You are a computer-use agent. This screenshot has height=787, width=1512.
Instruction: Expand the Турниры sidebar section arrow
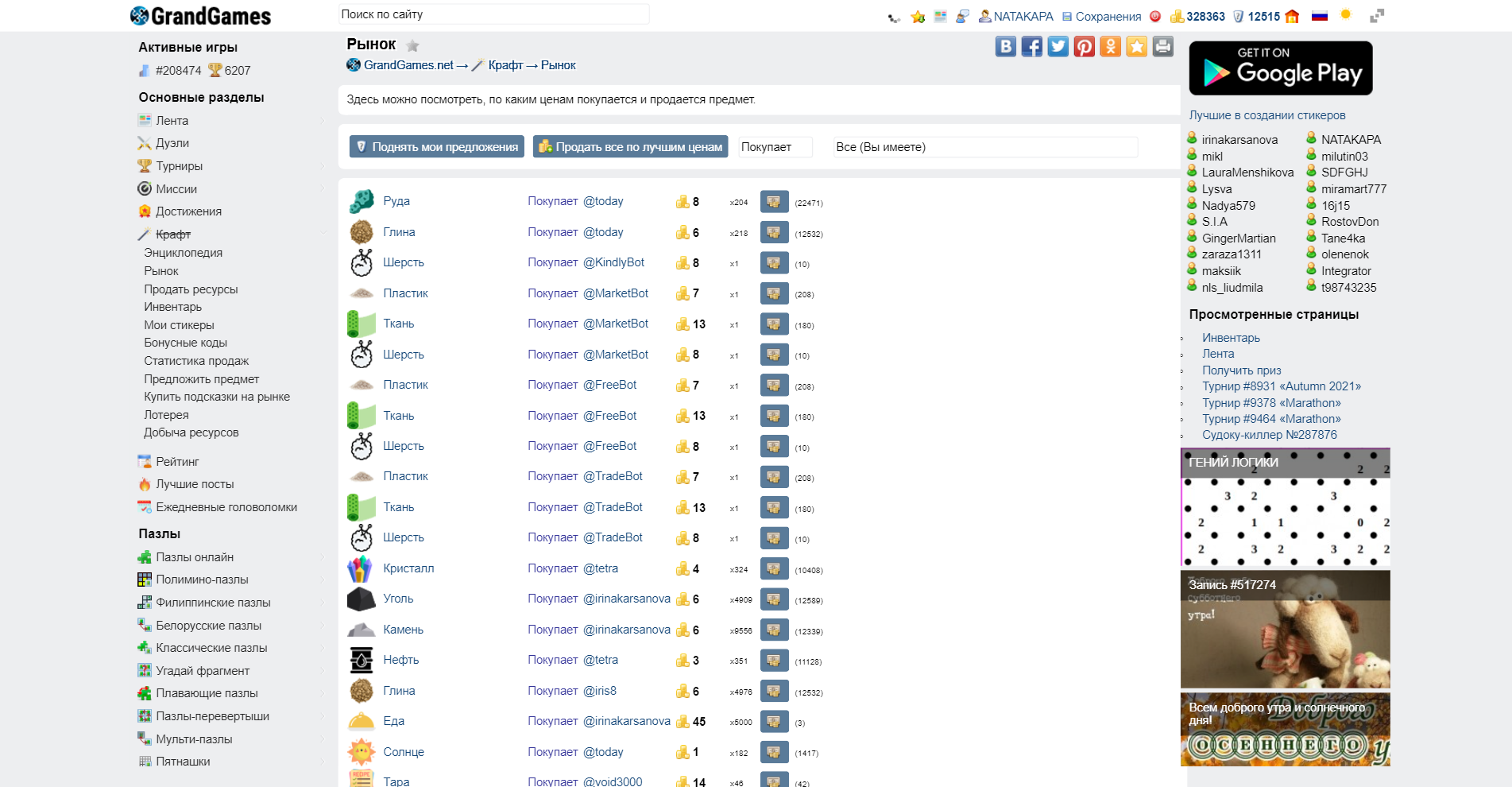tap(323, 166)
